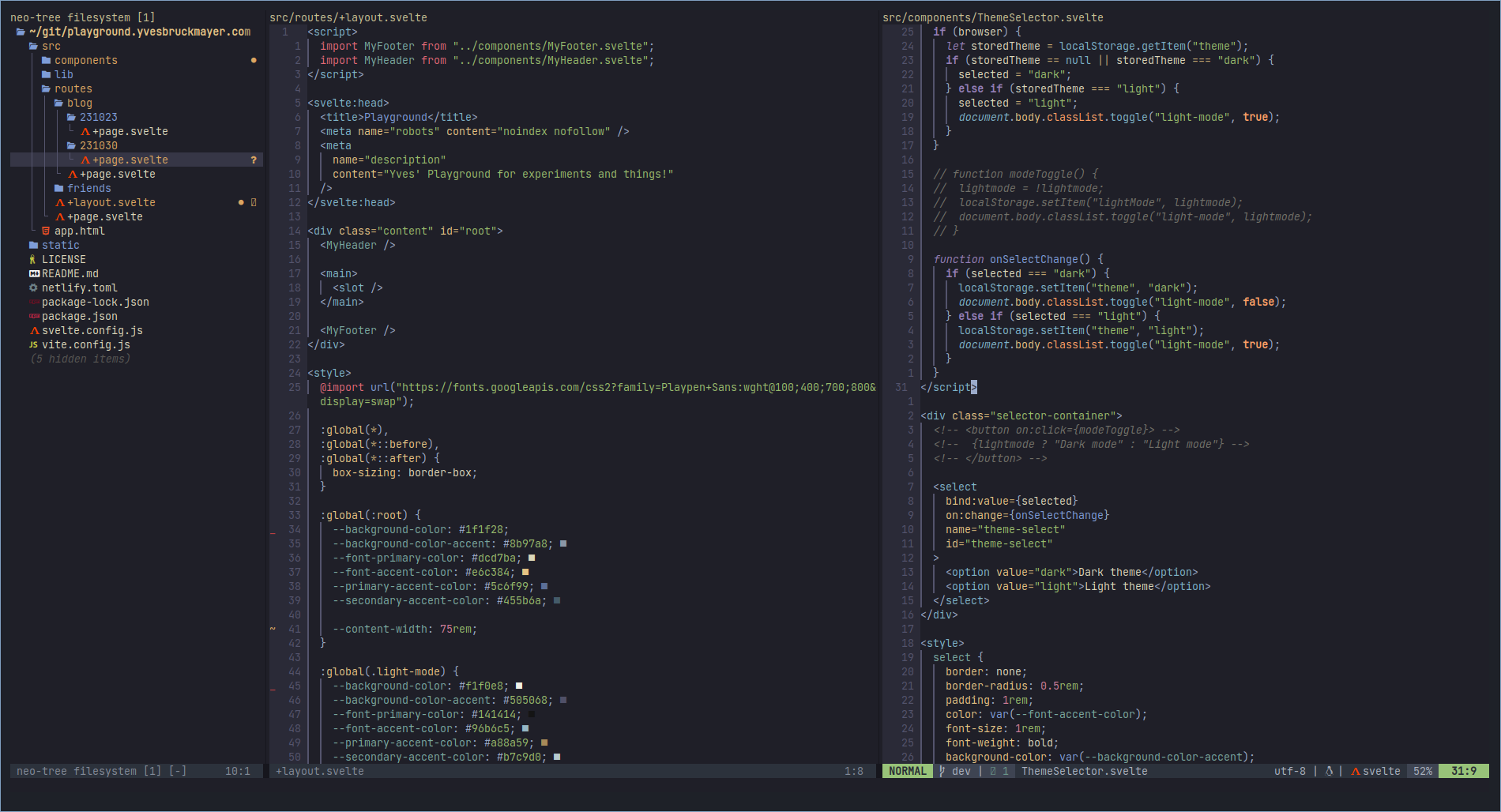Screen dimensions: 1501x812
Task: Click the #e6c384 color swatch
Action: pyautogui.click(x=525, y=572)
